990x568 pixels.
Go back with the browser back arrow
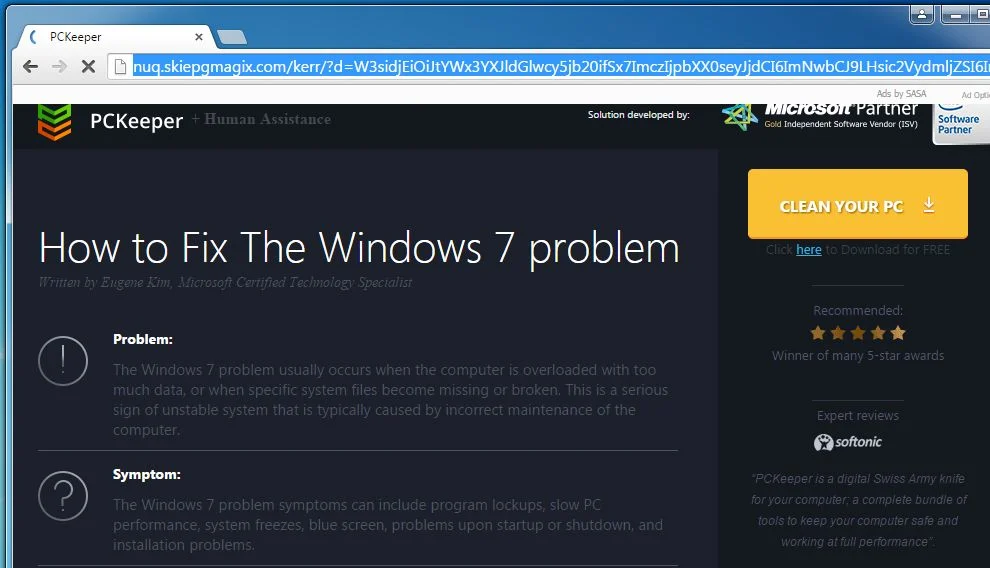pyautogui.click(x=30, y=66)
